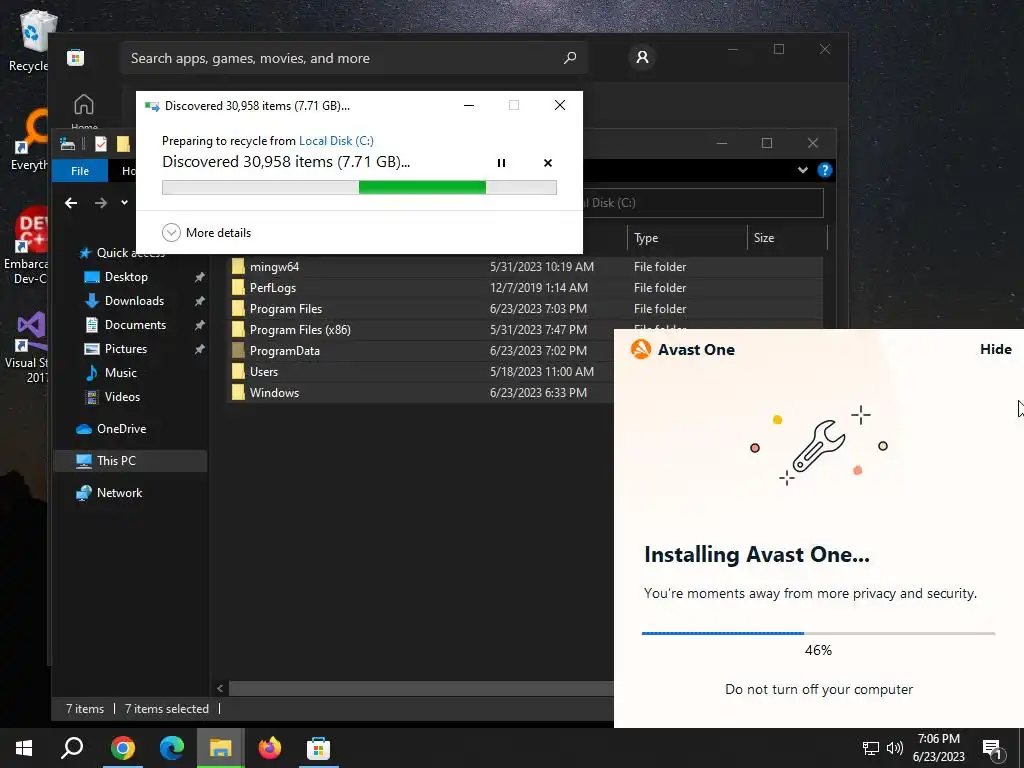Open Documents in the navigation pane
The height and width of the screenshot is (768, 1024).
point(135,325)
